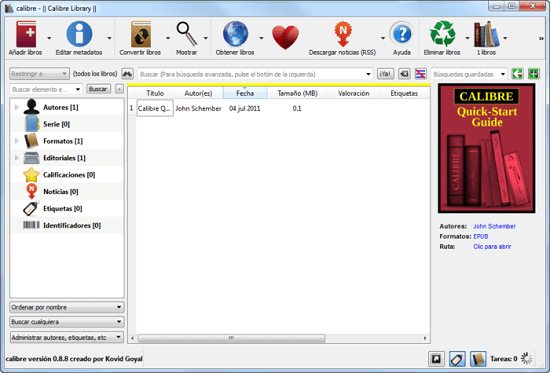The image size is (550, 373).
Task: Open the Ordenar por nombre dropdown
Action: [67, 307]
